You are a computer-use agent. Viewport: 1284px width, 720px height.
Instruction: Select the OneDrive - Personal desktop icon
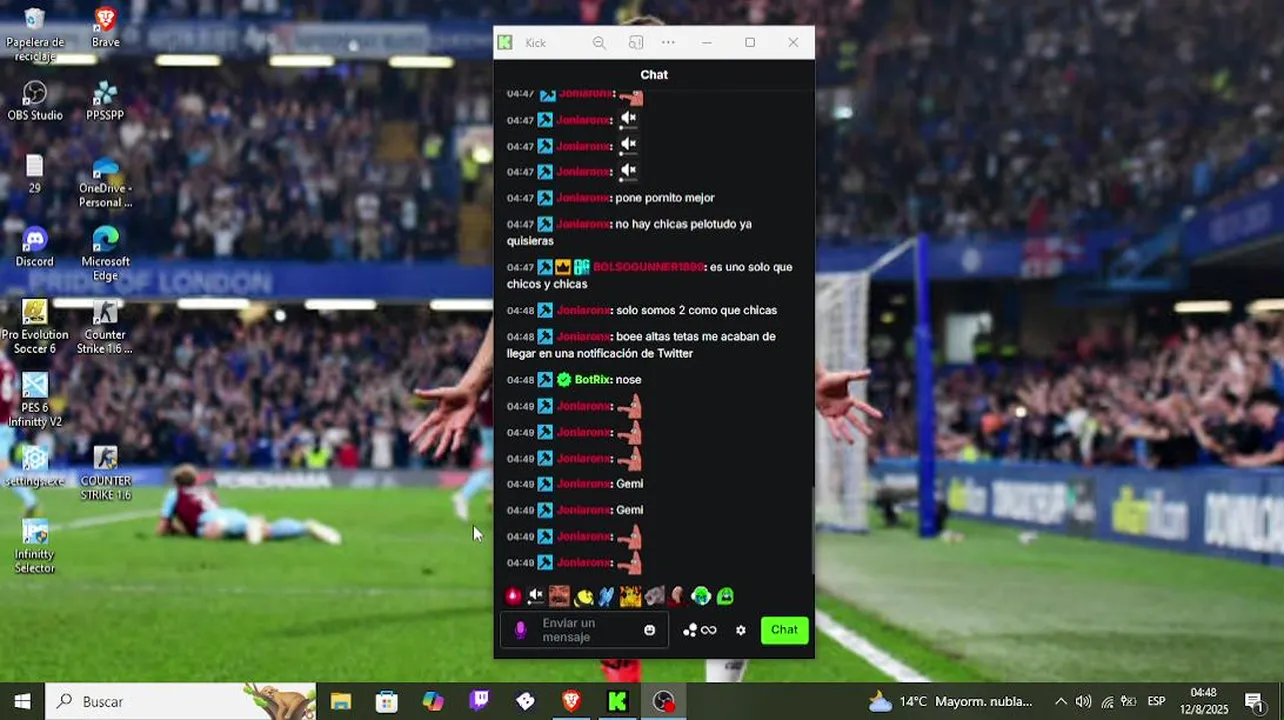105,182
